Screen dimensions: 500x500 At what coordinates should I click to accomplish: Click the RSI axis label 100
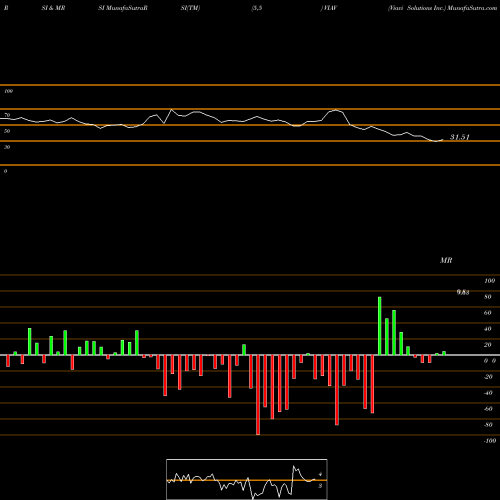[x=9, y=91]
